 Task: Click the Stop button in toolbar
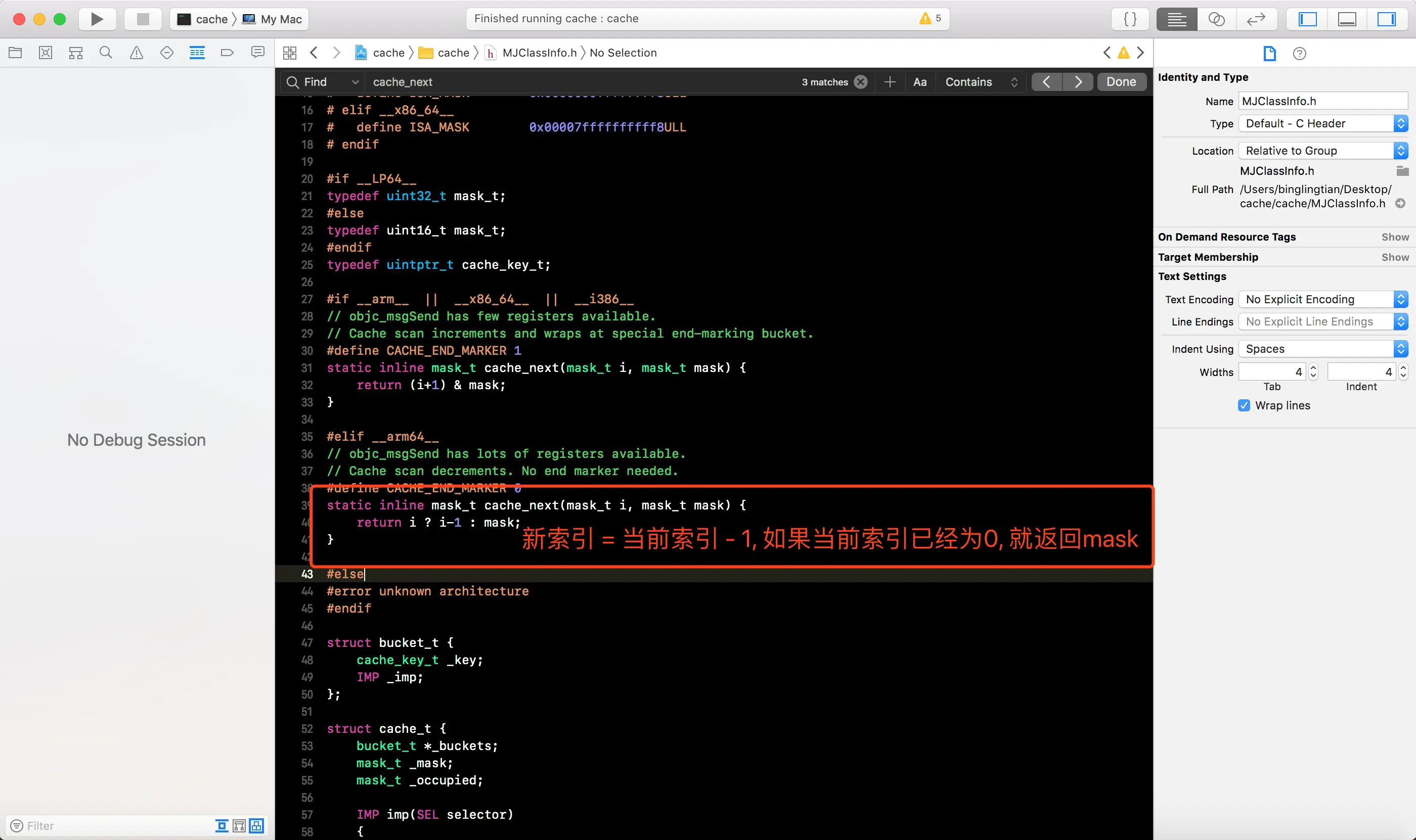(x=143, y=19)
